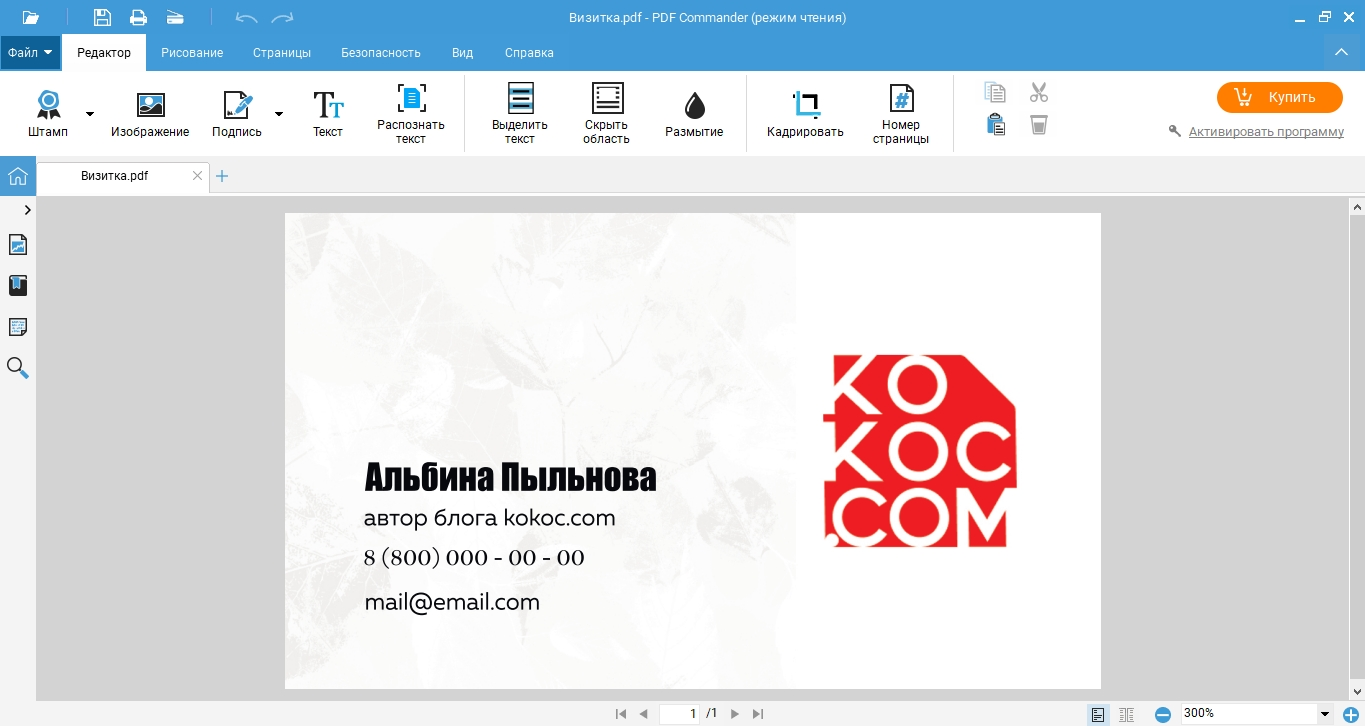1365x726 pixels.
Task: Open the 300% zoom level dropdown
Action: coord(1325,714)
